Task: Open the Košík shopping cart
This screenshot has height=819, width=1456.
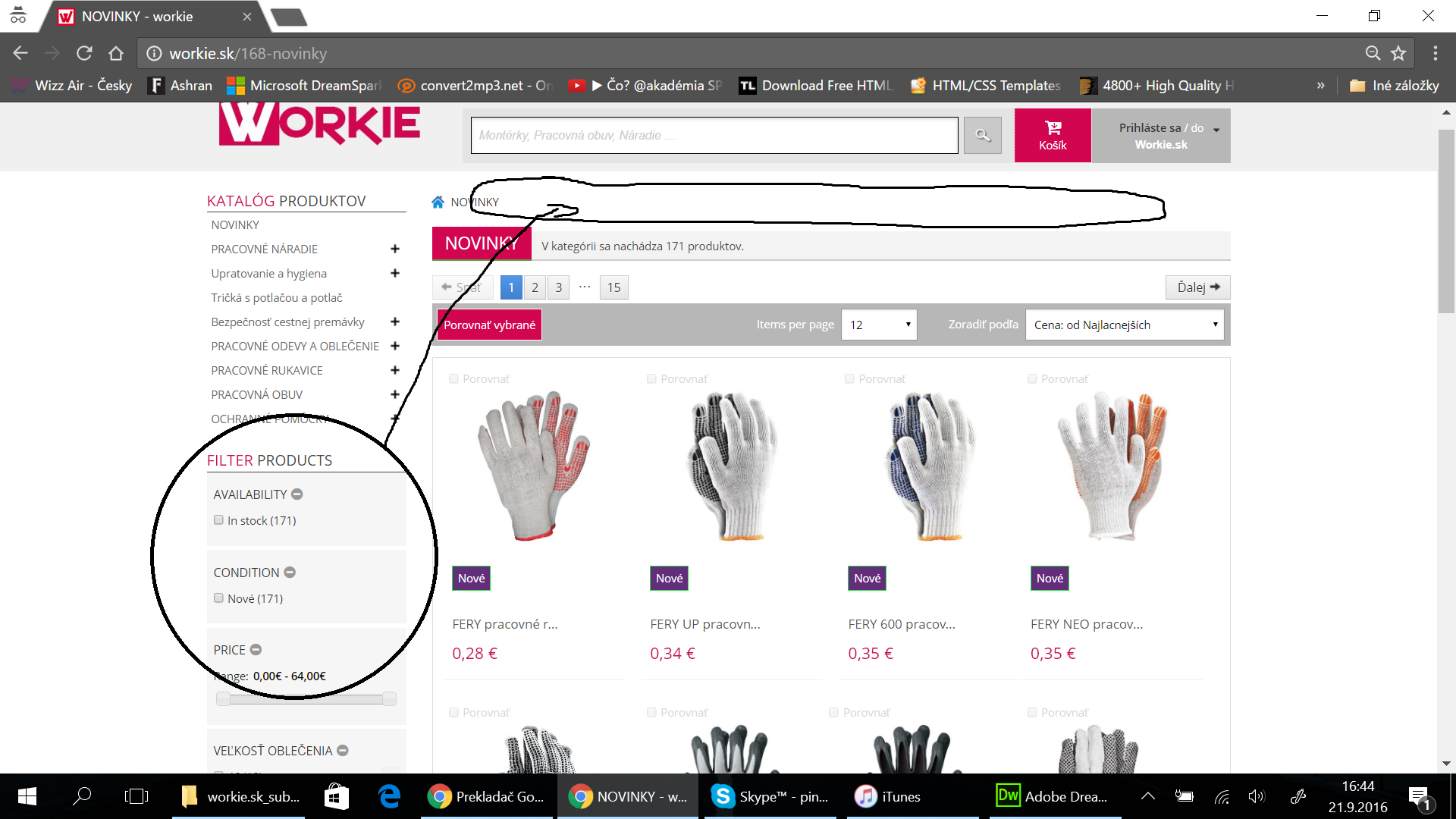Action: (1053, 136)
